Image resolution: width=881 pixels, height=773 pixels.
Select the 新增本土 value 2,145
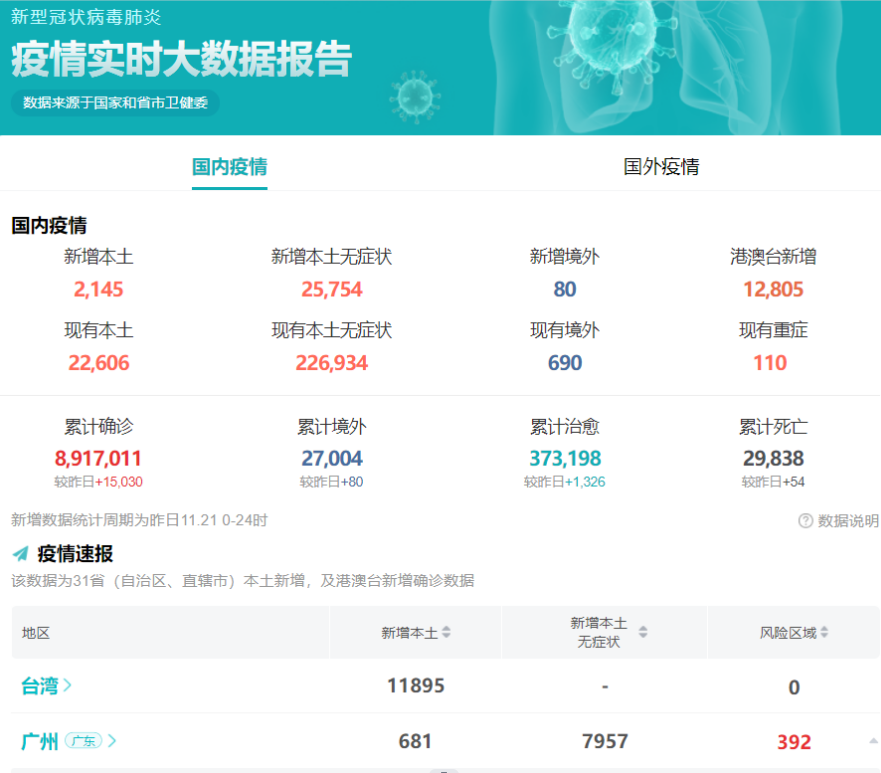pos(98,289)
